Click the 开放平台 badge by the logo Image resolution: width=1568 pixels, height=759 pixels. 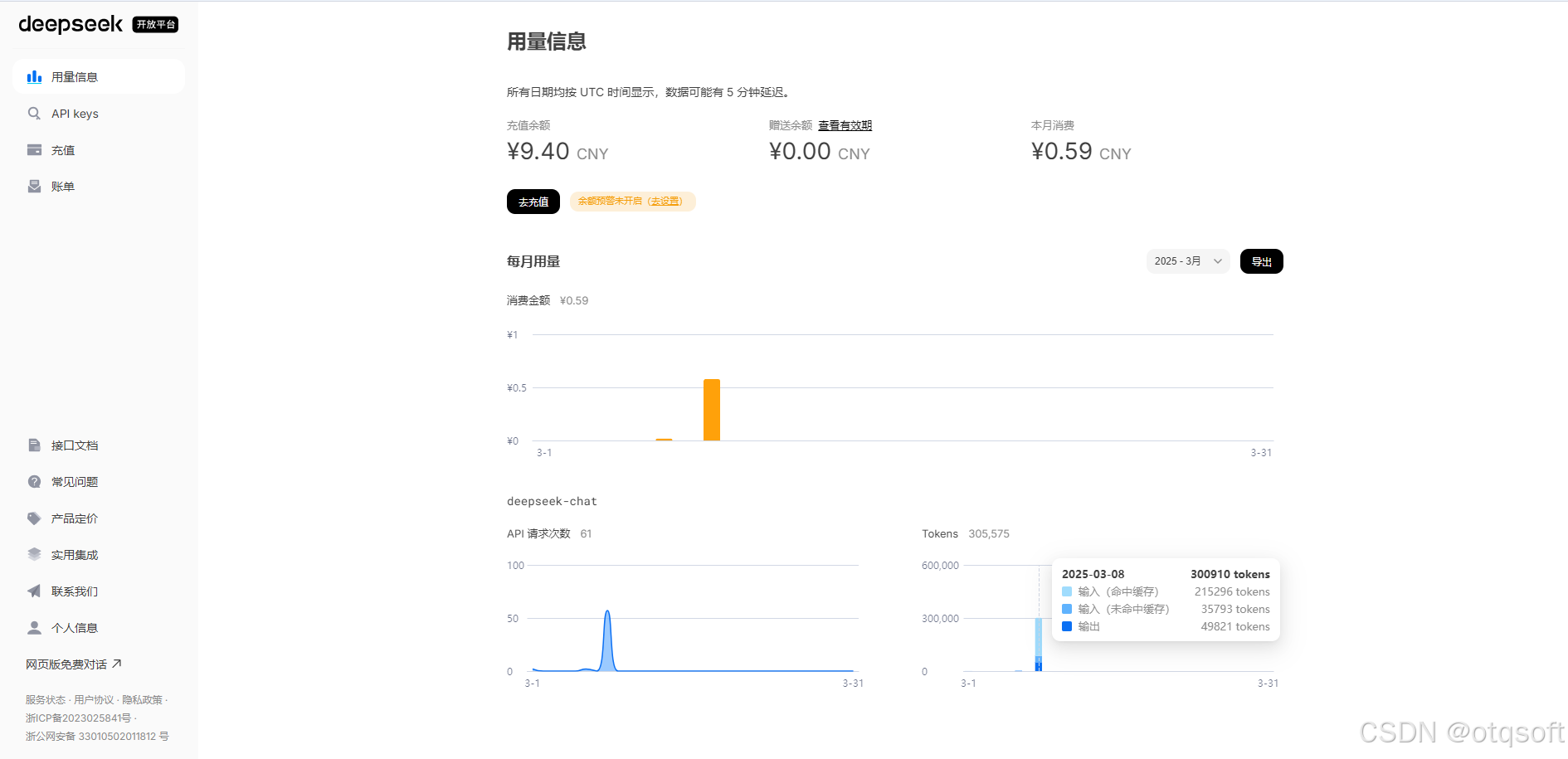155,24
